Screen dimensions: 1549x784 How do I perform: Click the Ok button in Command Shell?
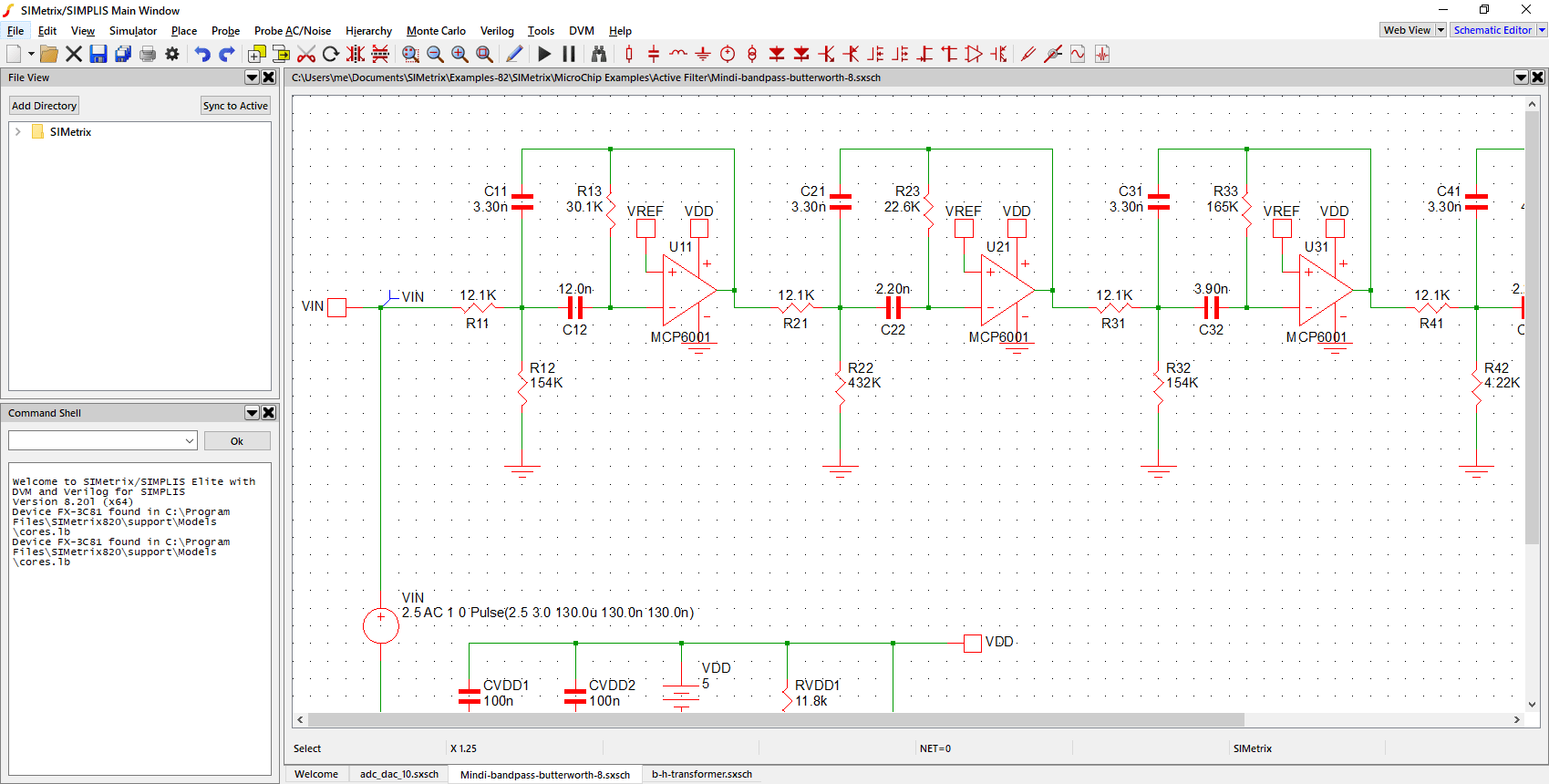pyautogui.click(x=237, y=441)
